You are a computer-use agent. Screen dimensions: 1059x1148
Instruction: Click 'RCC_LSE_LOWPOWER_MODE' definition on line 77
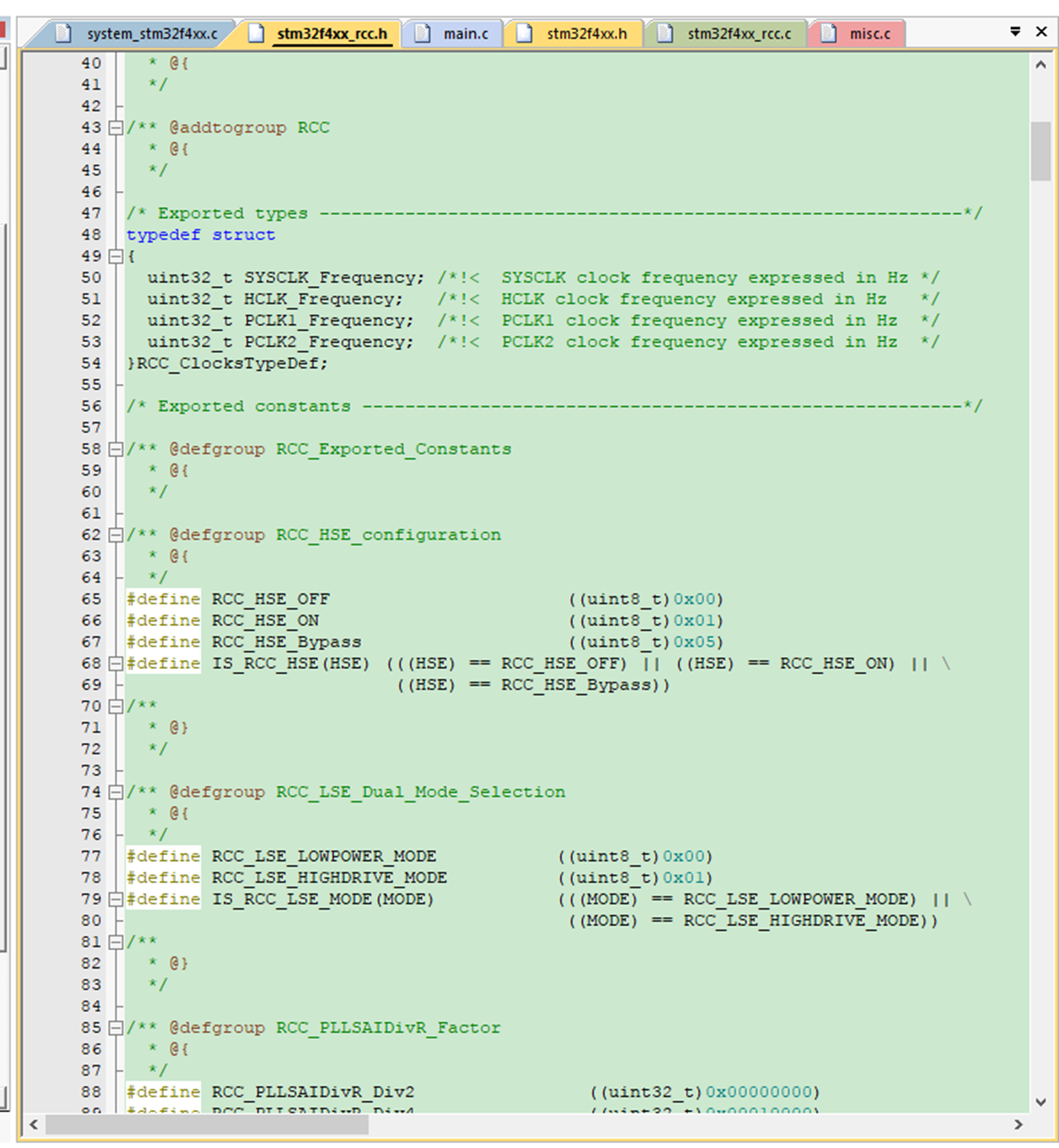tap(324, 856)
